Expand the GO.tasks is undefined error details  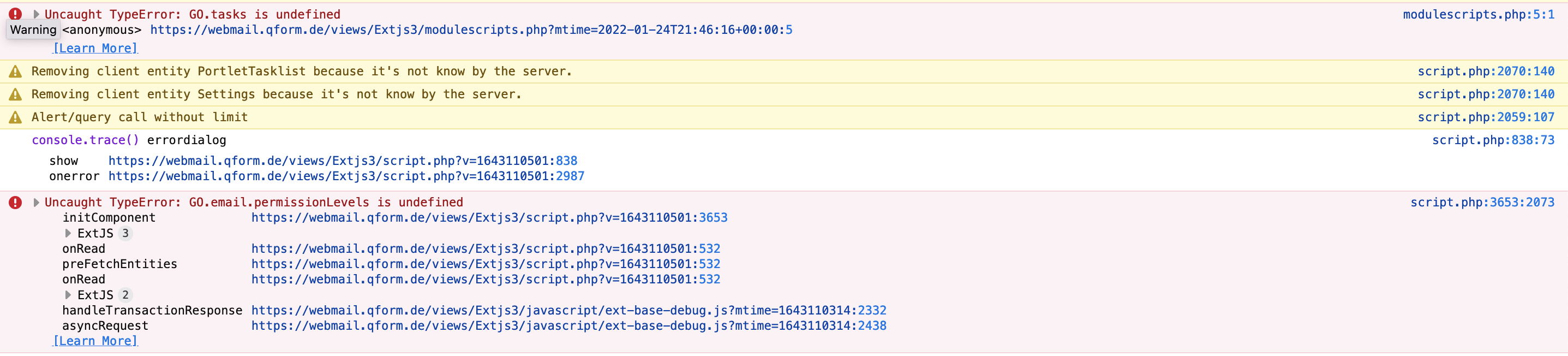coord(35,14)
